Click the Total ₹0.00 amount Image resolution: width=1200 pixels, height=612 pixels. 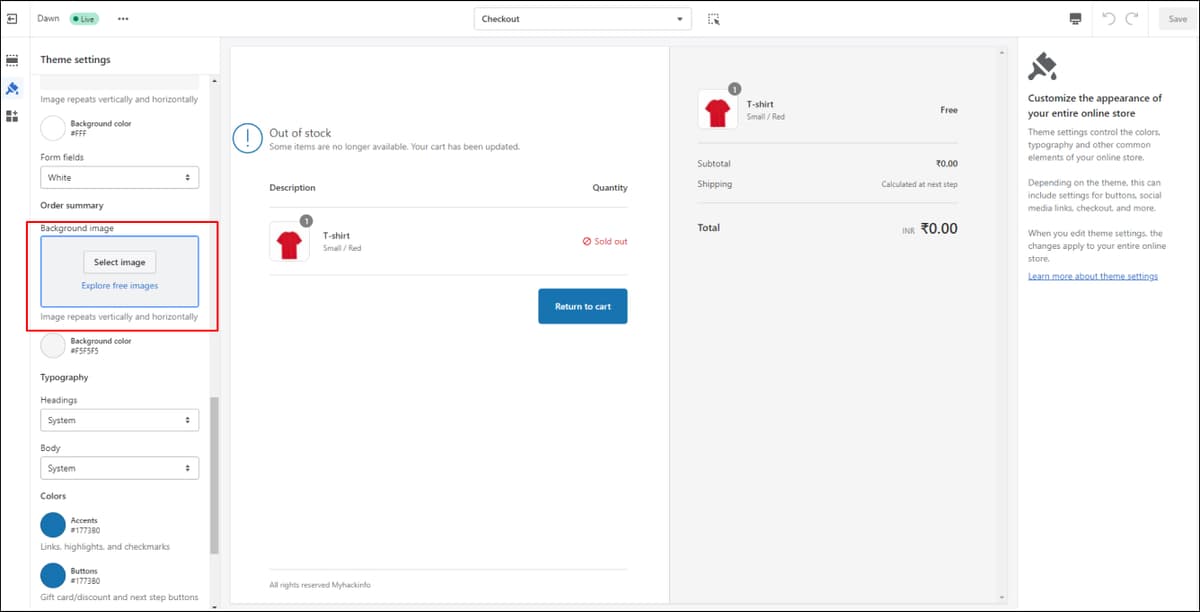coord(939,228)
